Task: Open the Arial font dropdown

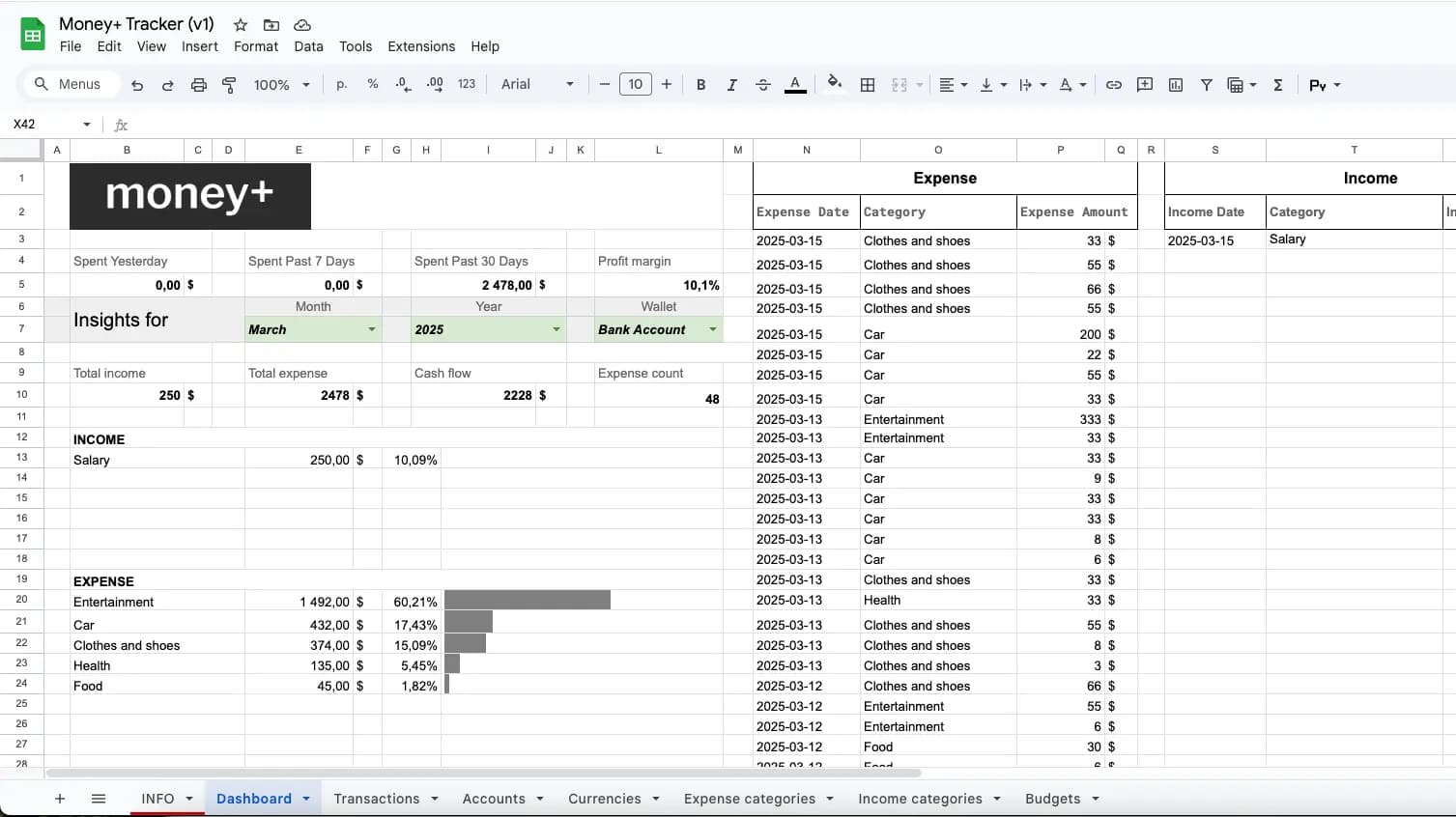Action: coord(537,85)
